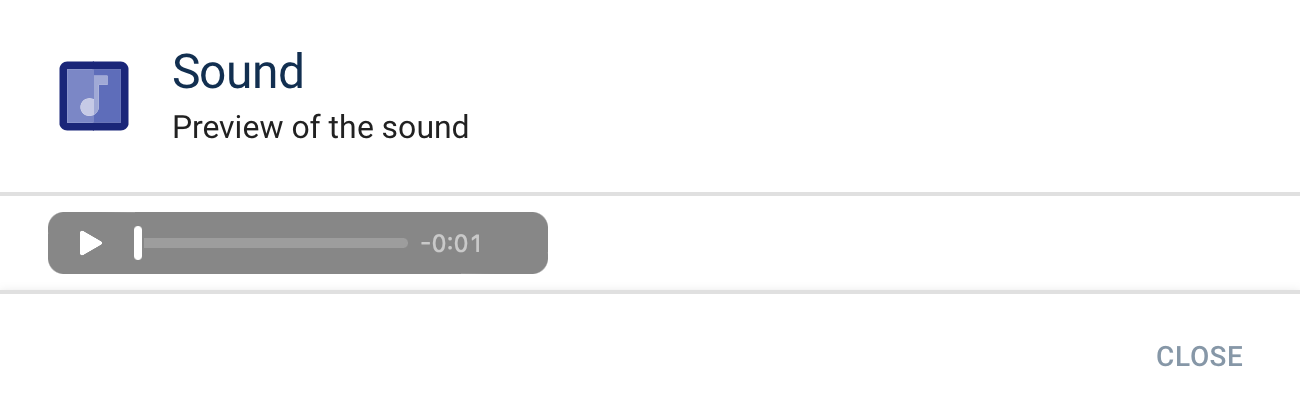The image size is (1300, 418).
Task: Click the left edge of the gray audio player
Action: pos(53,243)
